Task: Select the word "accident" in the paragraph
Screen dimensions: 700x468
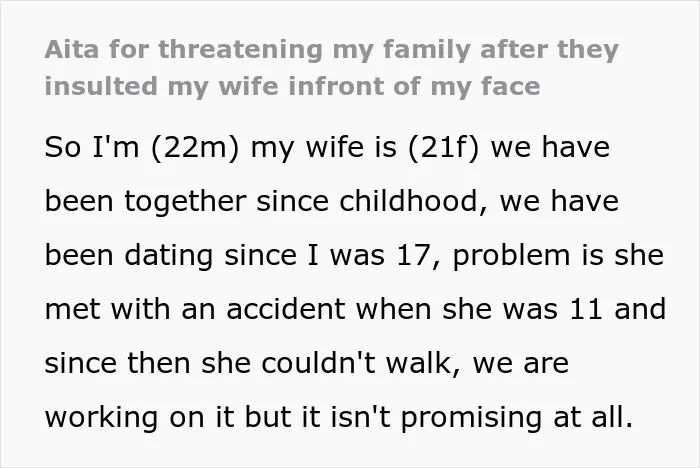Action: tap(286, 309)
